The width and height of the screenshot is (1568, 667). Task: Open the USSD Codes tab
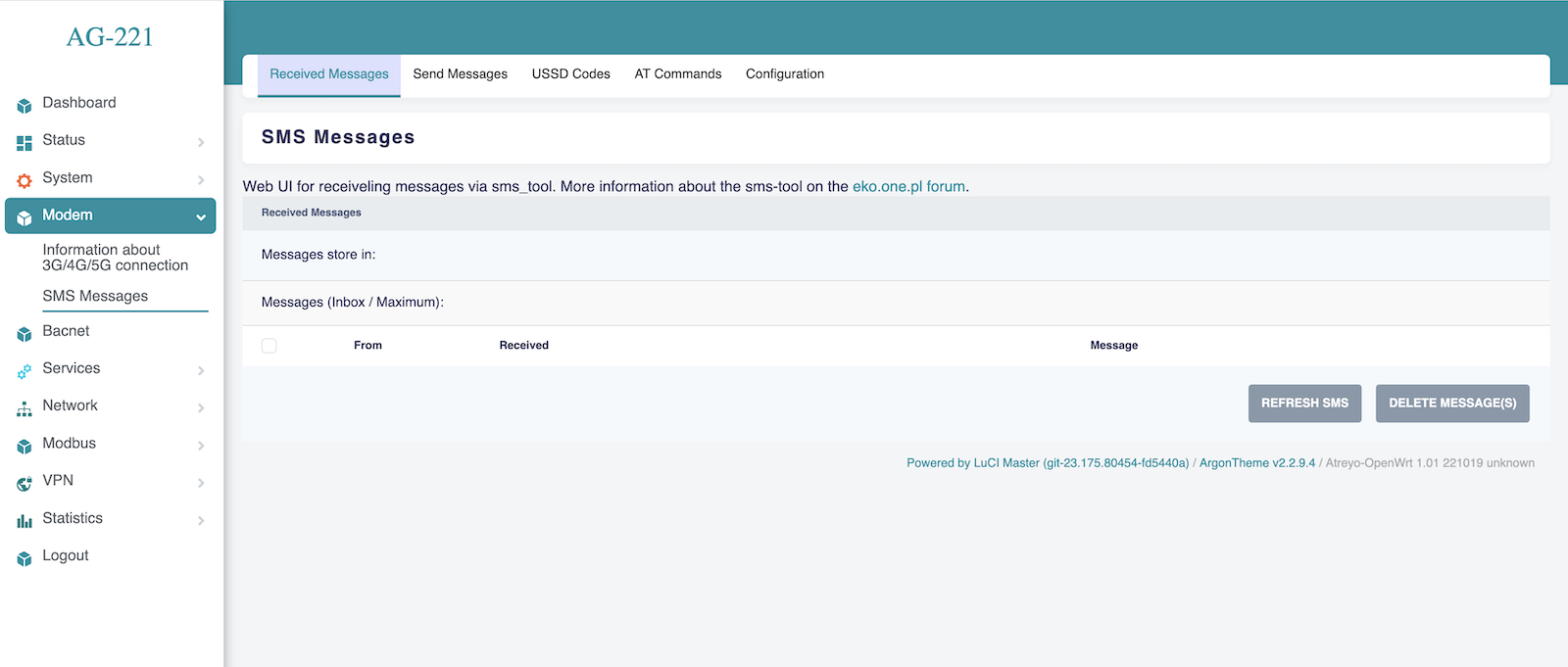point(570,74)
